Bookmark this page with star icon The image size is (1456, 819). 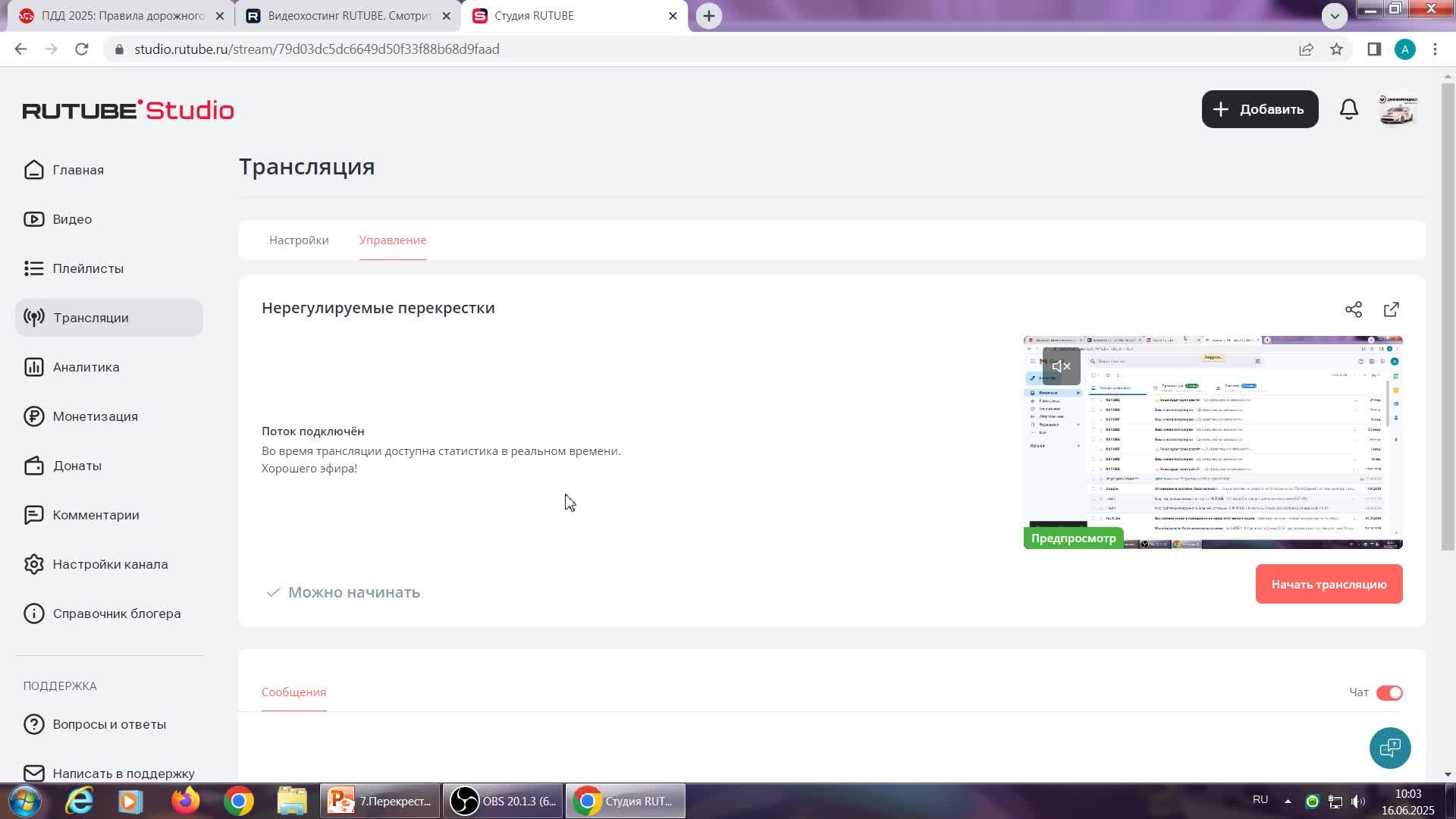[x=1336, y=49]
